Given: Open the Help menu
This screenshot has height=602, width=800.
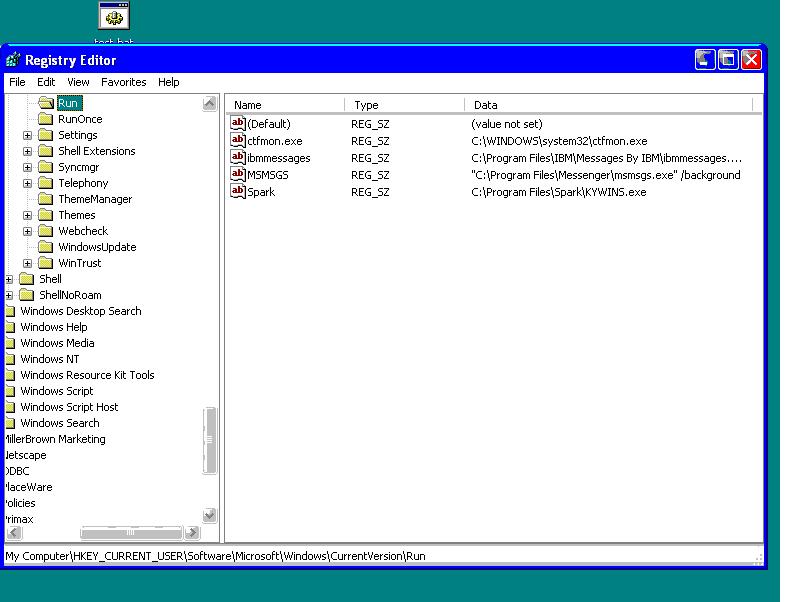Looking at the screenshot, I should [168, 82].
